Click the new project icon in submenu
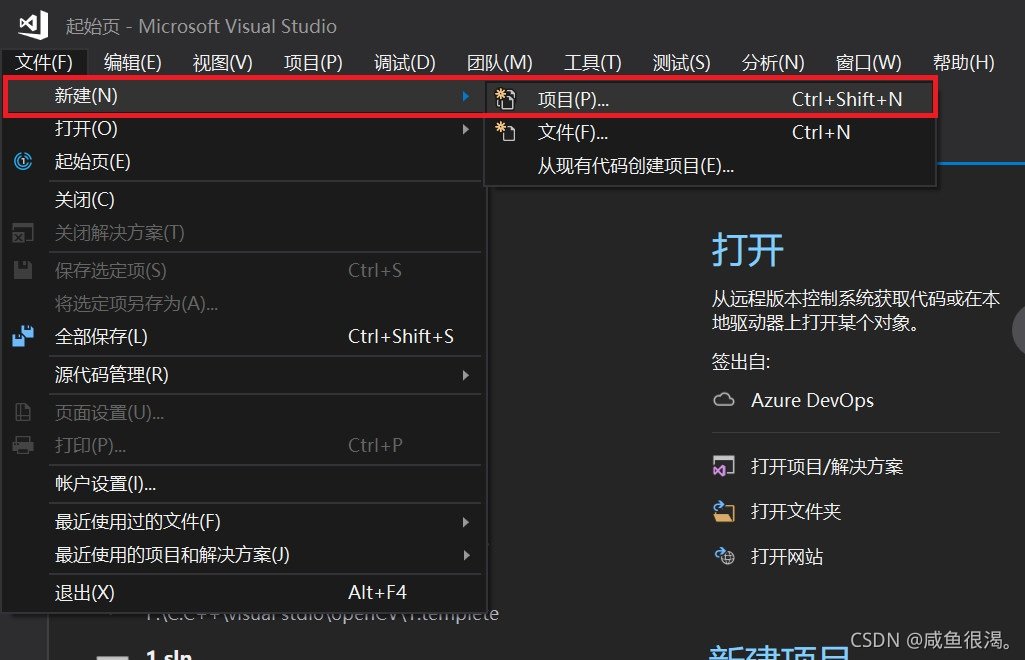 [505, 99]
